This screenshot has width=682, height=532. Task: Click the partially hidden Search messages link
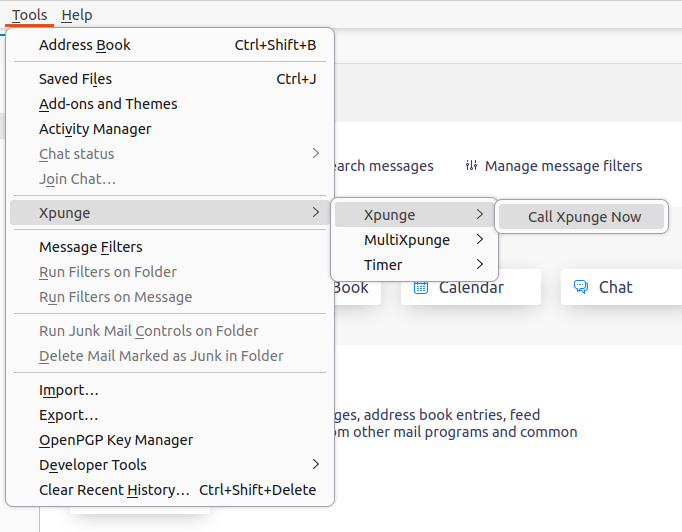pyautogui.click(x=384, y=166)
